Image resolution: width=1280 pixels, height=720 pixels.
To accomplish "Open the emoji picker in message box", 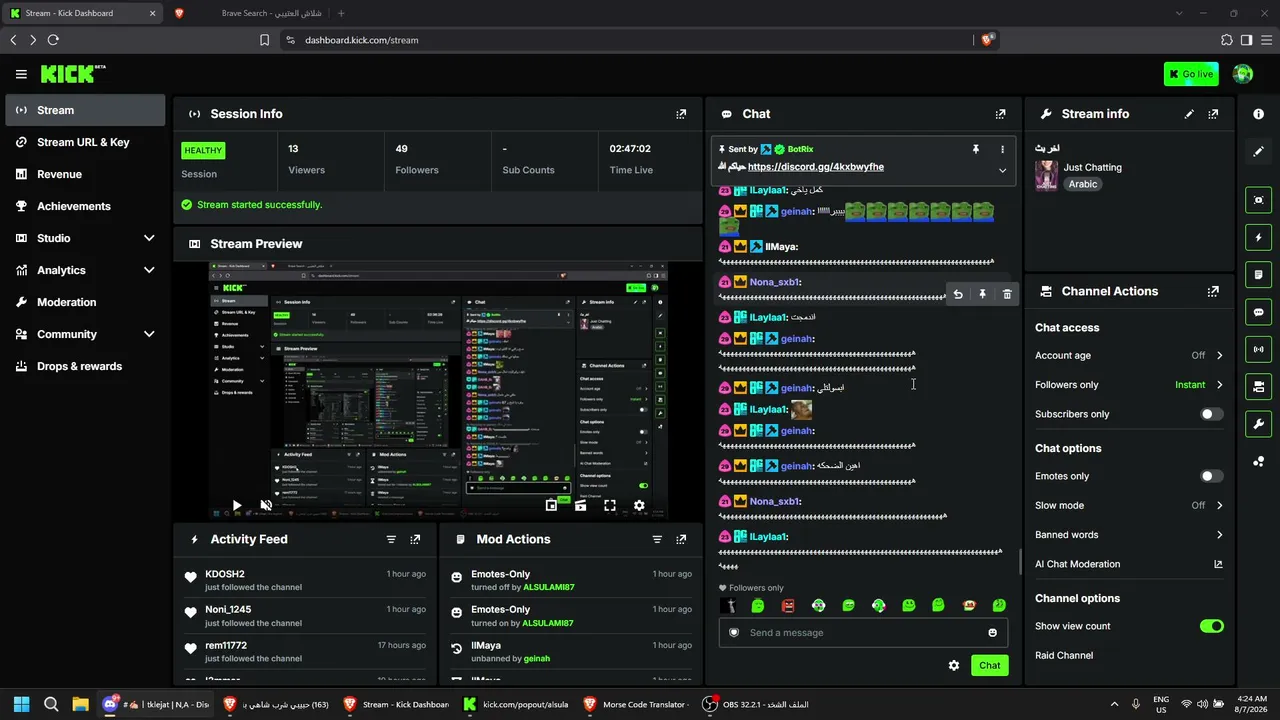I will coord(992,632).
